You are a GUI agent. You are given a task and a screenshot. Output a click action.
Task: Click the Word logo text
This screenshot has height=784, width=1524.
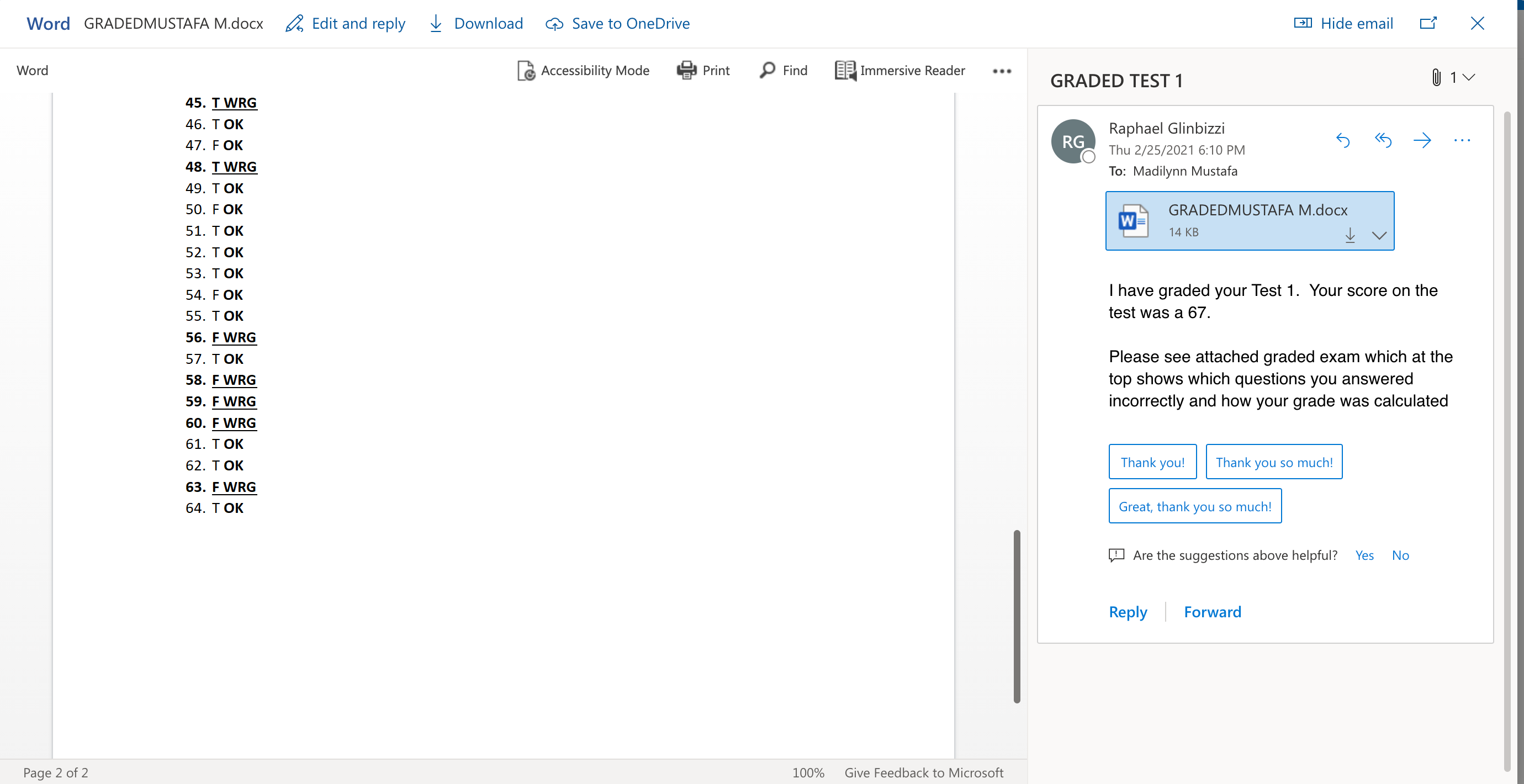48,24
